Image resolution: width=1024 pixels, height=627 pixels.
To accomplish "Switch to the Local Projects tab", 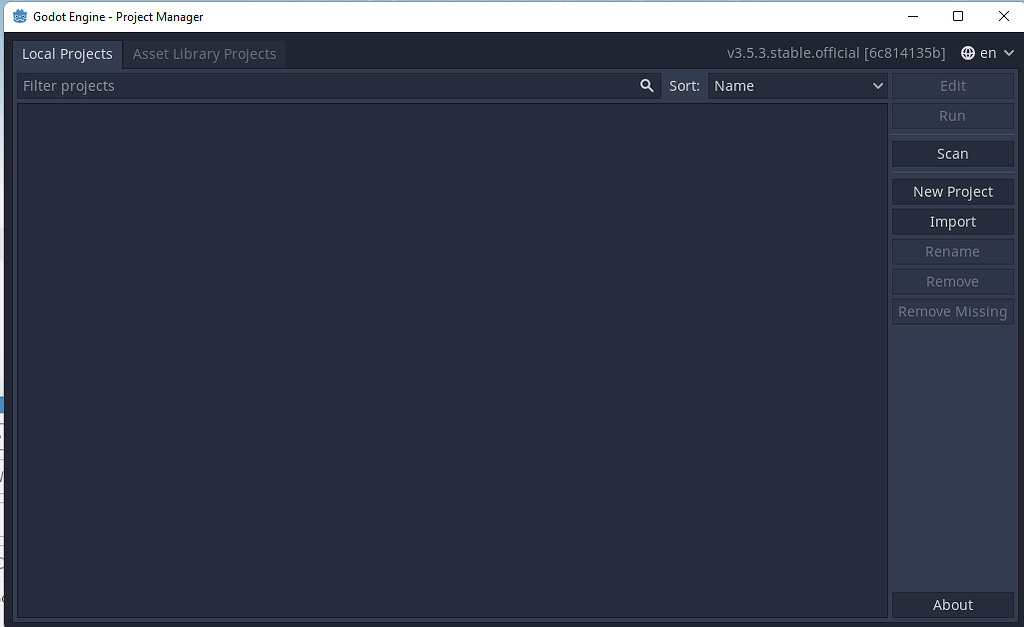I will tap(67, 54).
